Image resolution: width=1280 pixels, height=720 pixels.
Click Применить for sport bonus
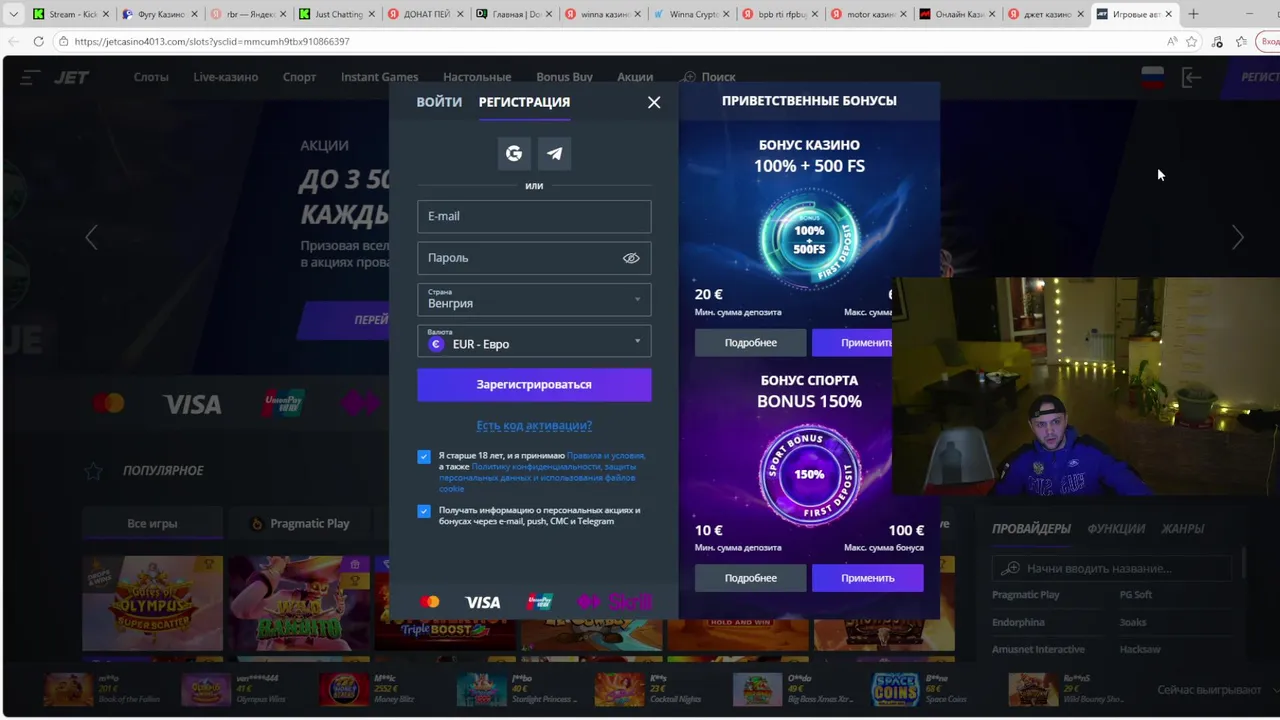point(868,578)
